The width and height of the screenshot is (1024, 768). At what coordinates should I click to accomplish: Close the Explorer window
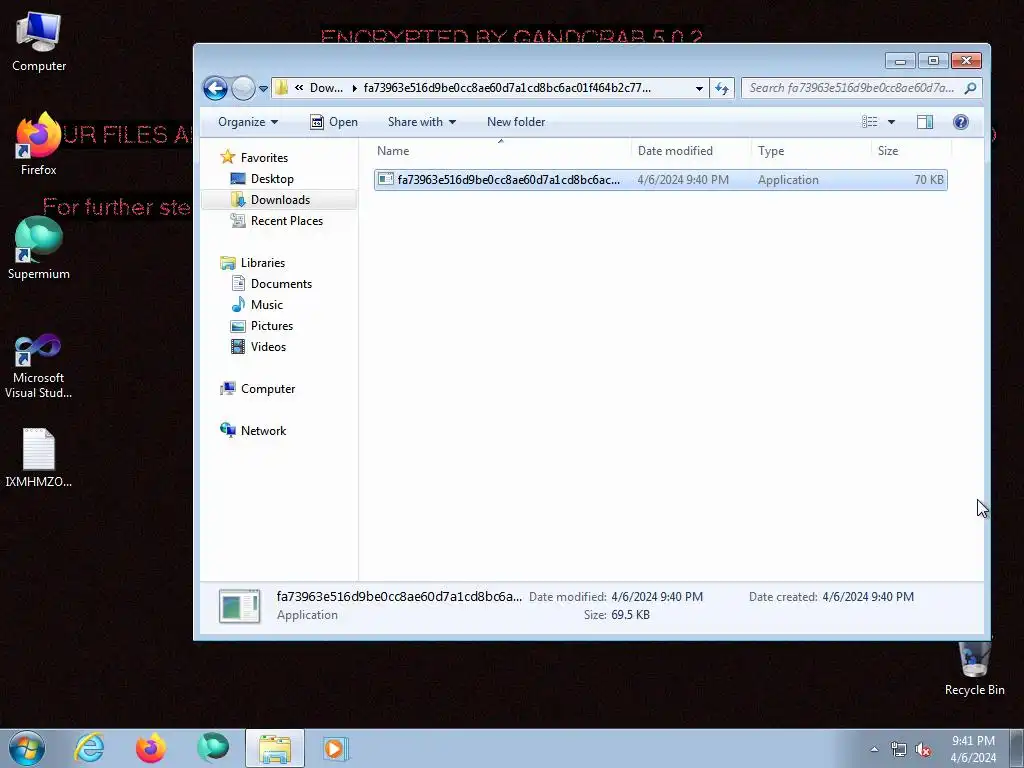966,61
